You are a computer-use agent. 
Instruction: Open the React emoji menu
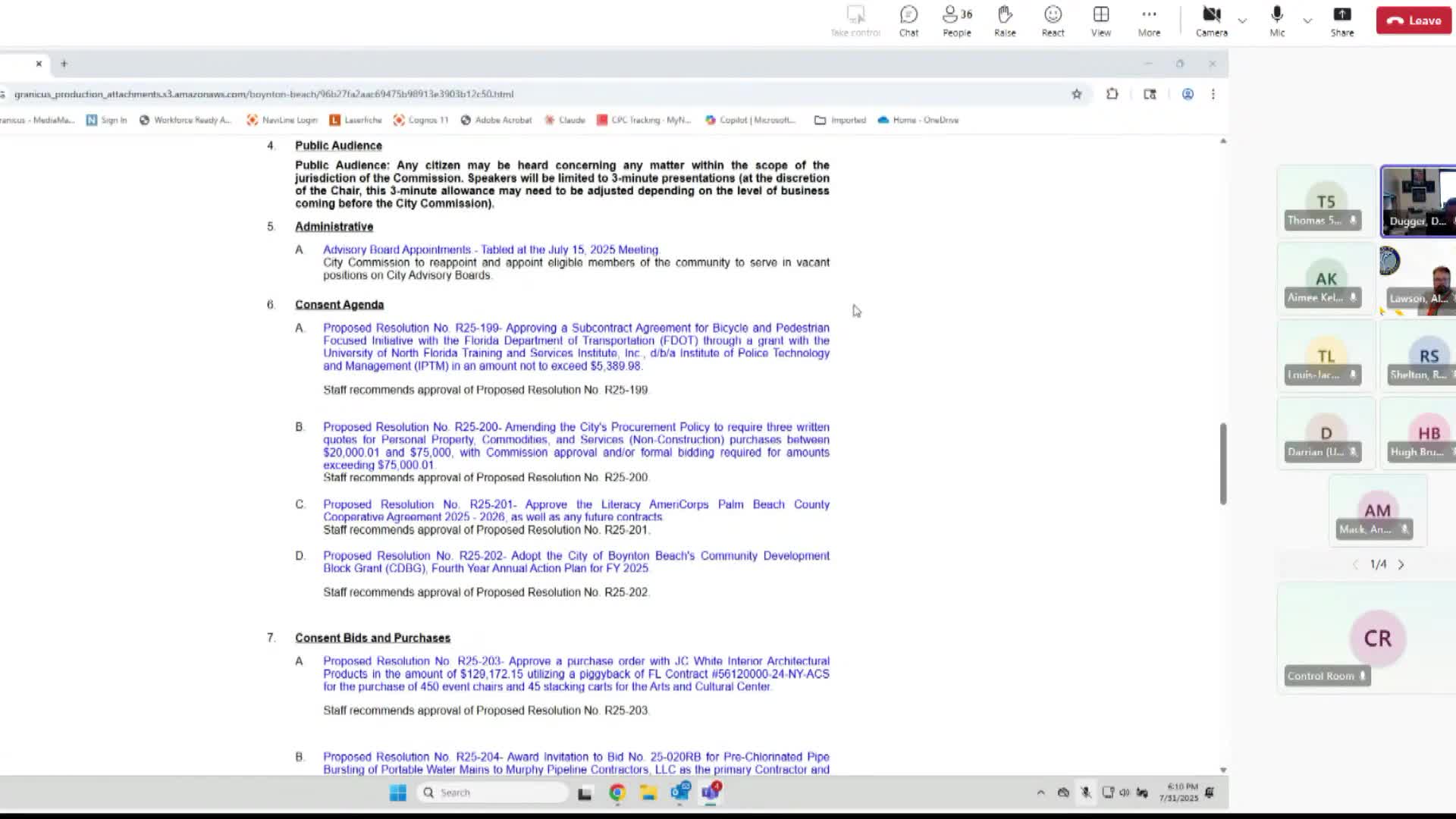coord(1053,20)
